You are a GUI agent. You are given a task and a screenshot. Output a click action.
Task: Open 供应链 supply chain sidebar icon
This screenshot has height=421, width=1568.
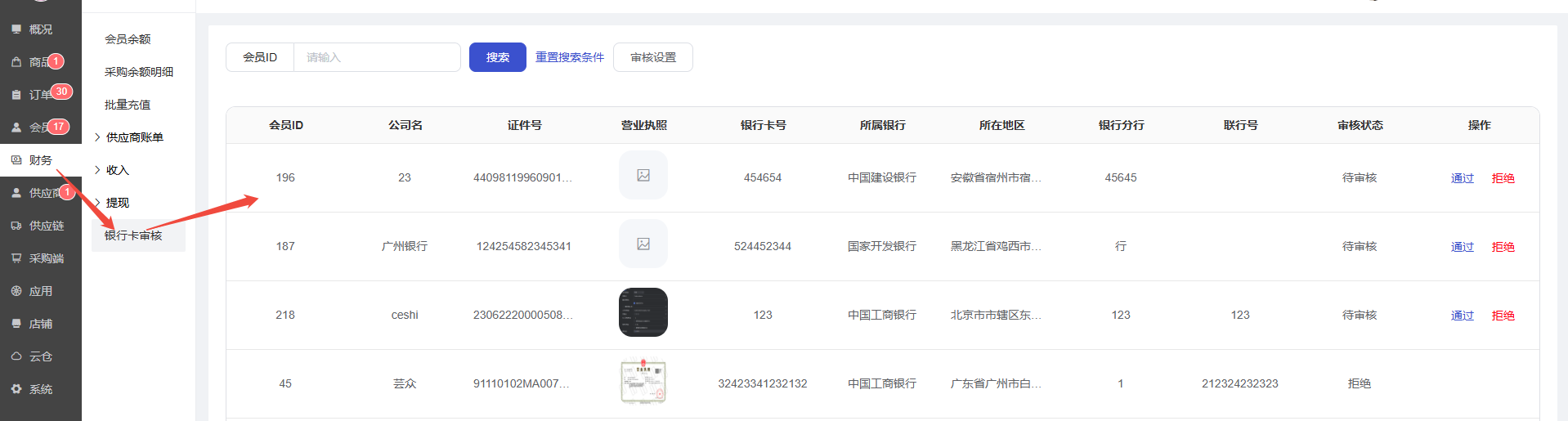(16, 226)
